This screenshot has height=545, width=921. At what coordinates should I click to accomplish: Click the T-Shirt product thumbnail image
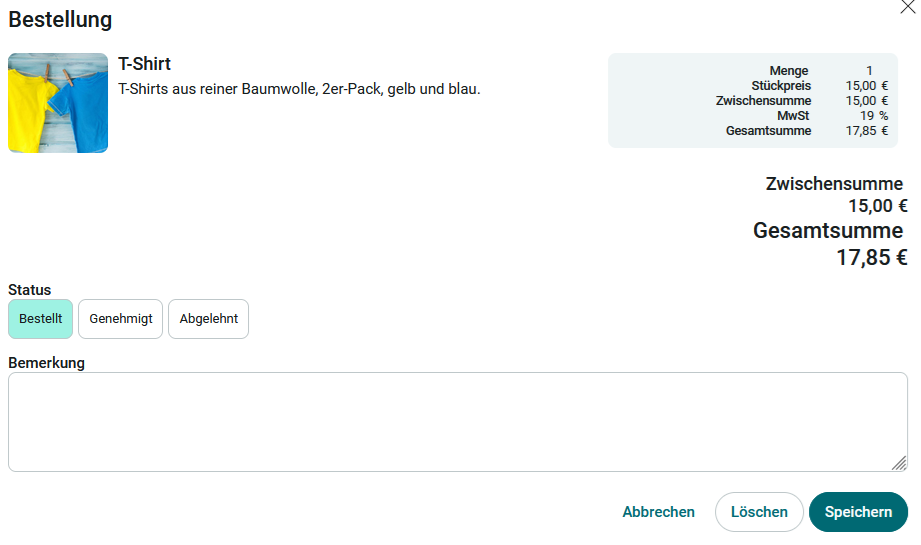pyautogui.click(x=58, y=103)
